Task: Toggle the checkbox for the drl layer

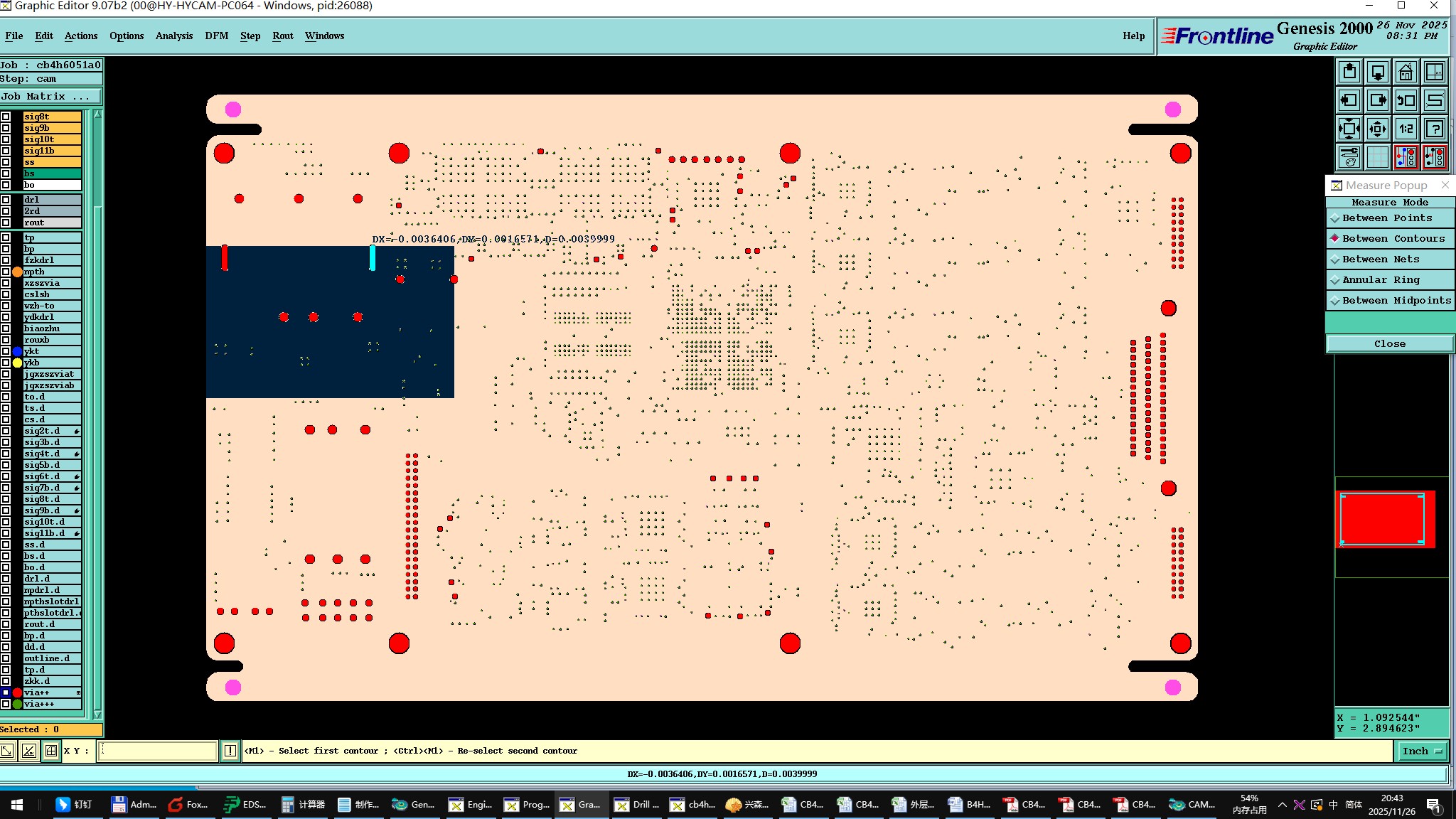Action: coord(6,200)
